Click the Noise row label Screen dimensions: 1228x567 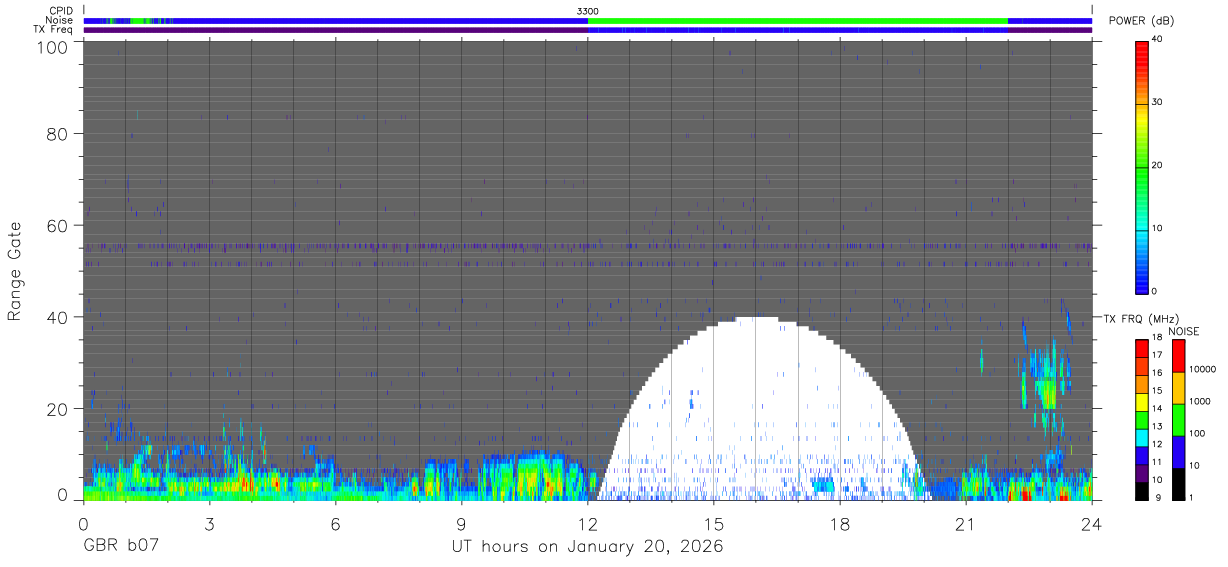pyautogui.click(x=59, y=20)
